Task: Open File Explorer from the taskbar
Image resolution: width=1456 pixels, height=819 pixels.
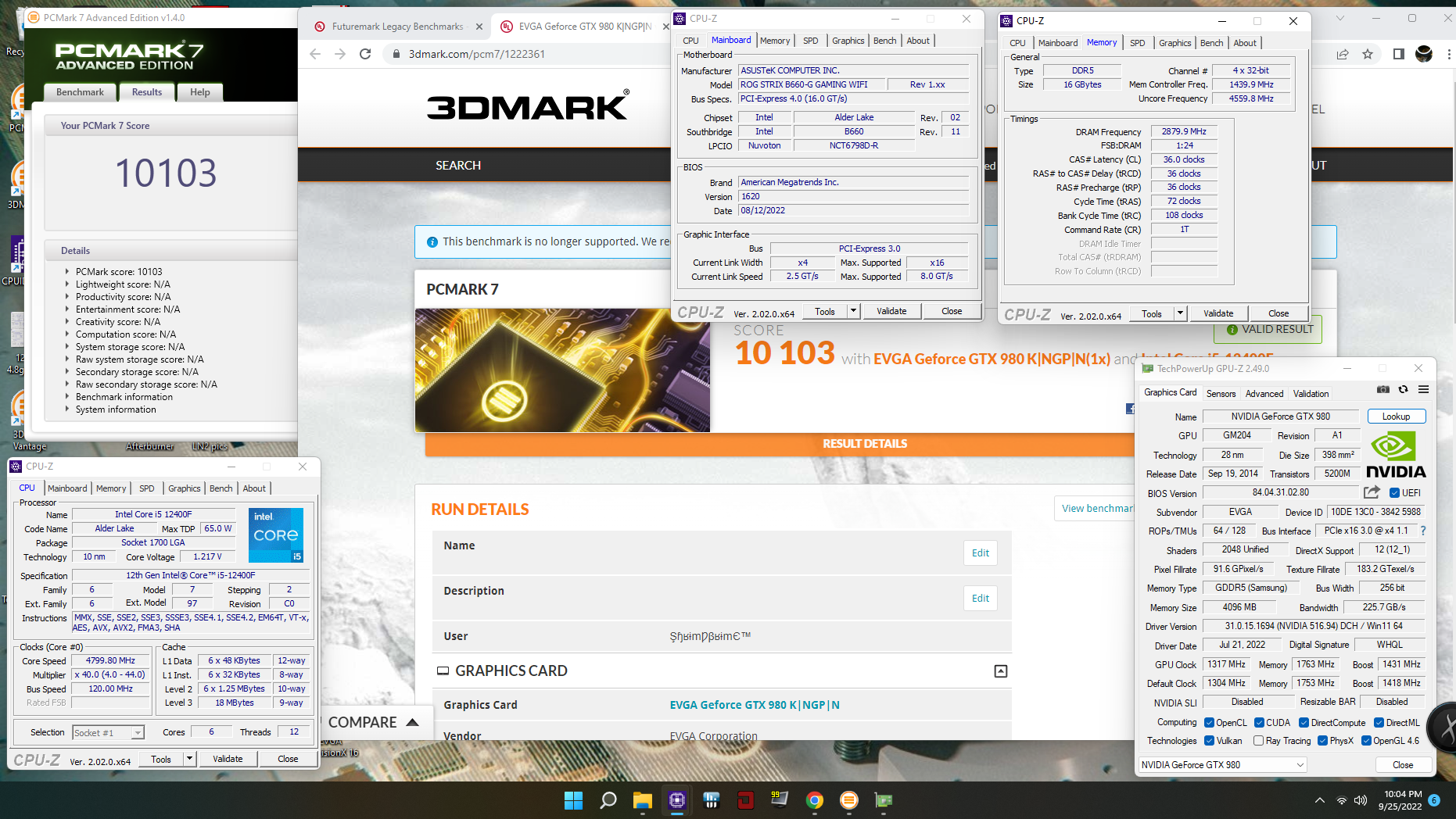Action: coord(642,800)
